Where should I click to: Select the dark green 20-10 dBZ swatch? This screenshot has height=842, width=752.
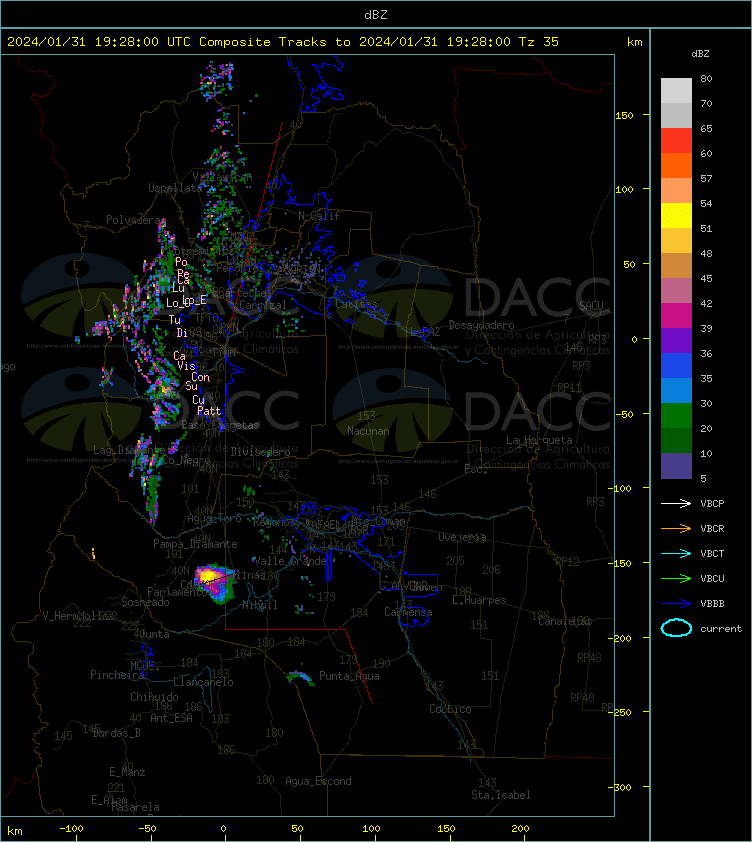[x=676, y=440]
